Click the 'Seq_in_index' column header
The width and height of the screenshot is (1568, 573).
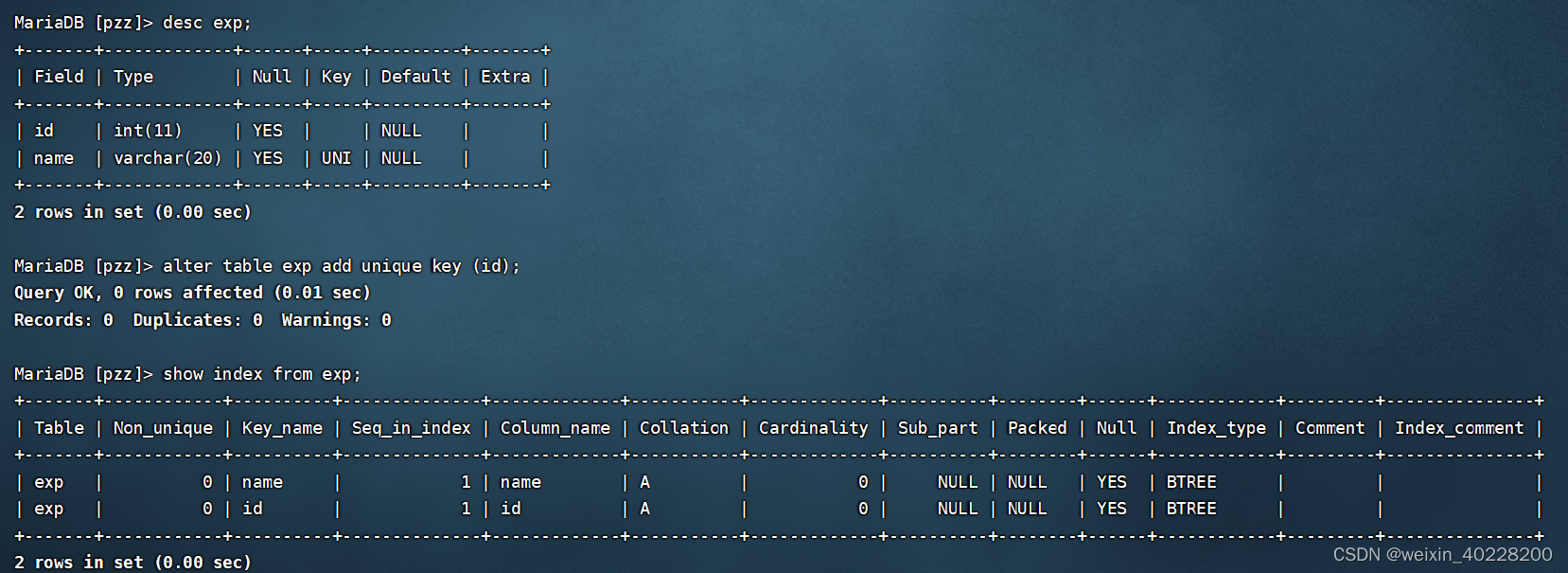pyautogui.click(x=411, y=428)
